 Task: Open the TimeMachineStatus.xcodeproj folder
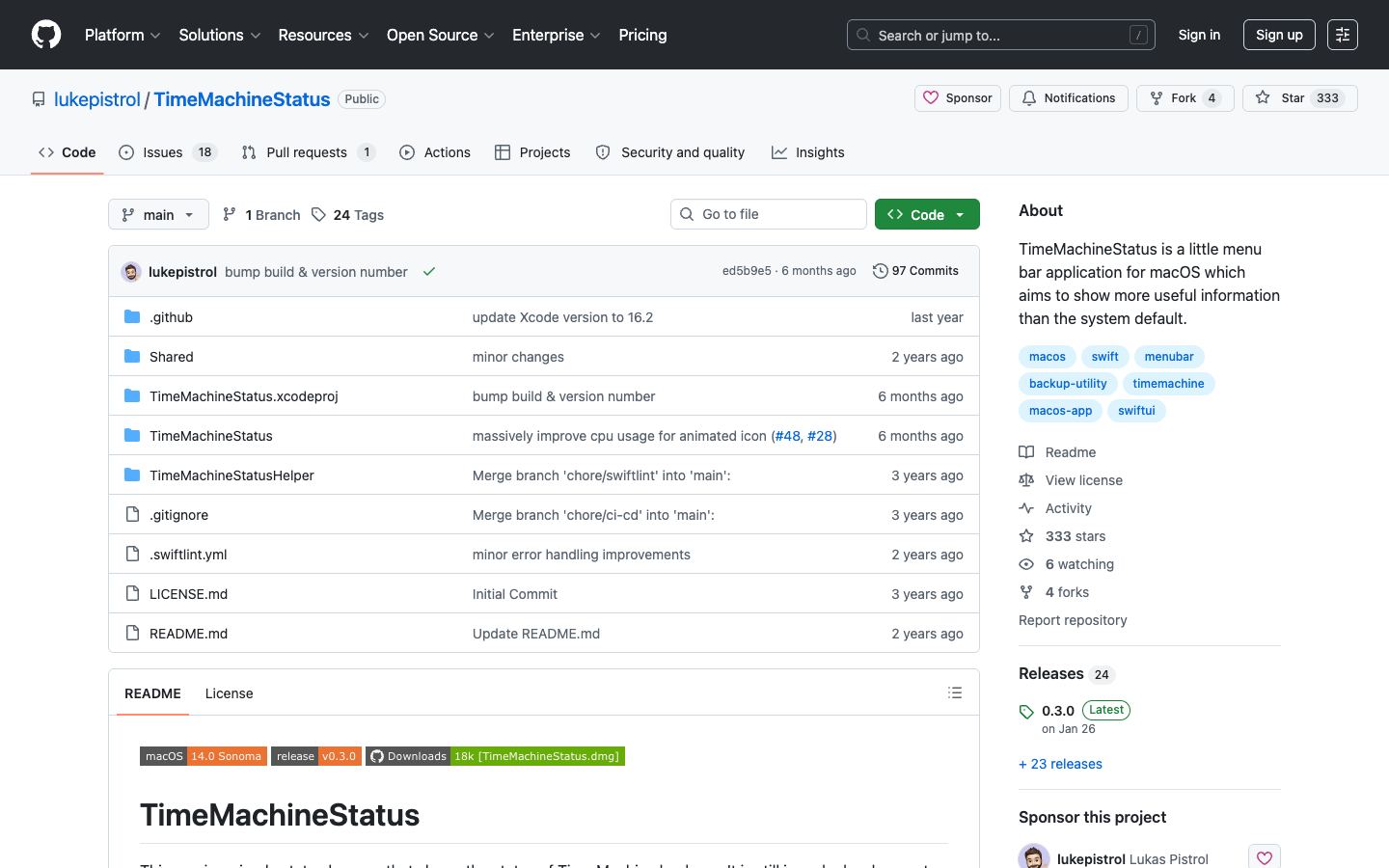coord(244,396)
